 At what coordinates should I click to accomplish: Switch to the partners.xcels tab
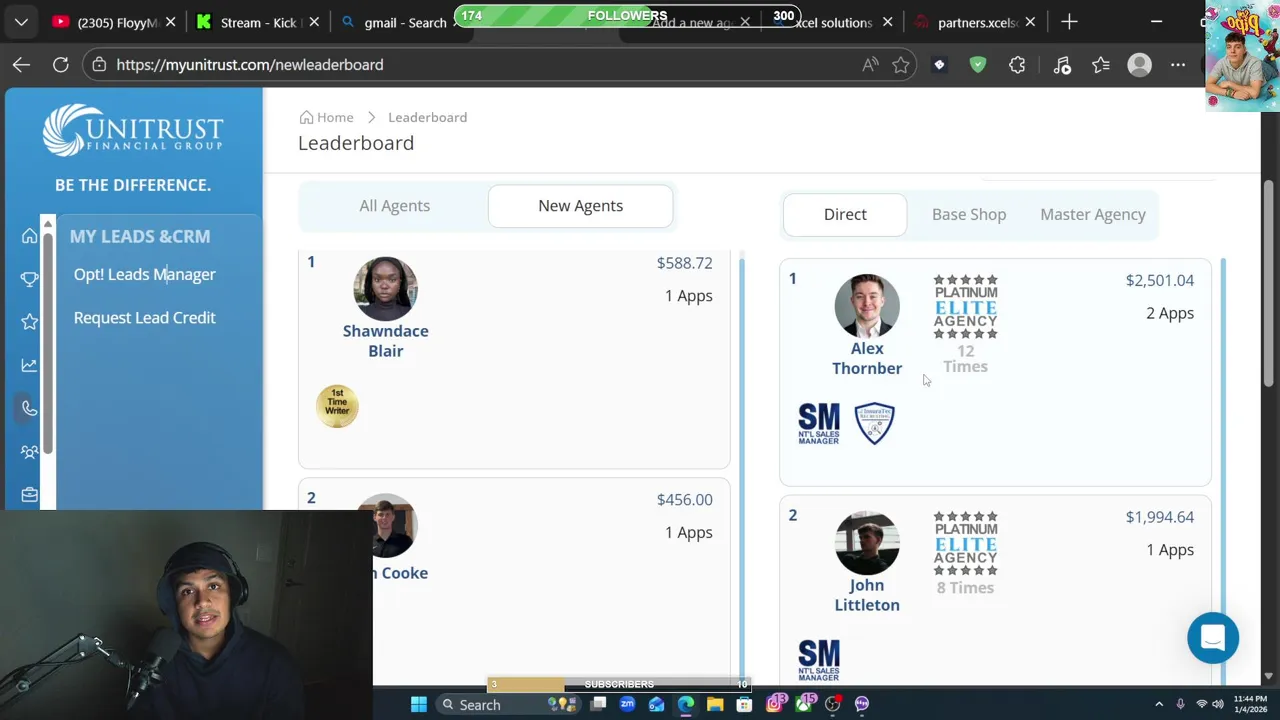[x=975, y=22]
